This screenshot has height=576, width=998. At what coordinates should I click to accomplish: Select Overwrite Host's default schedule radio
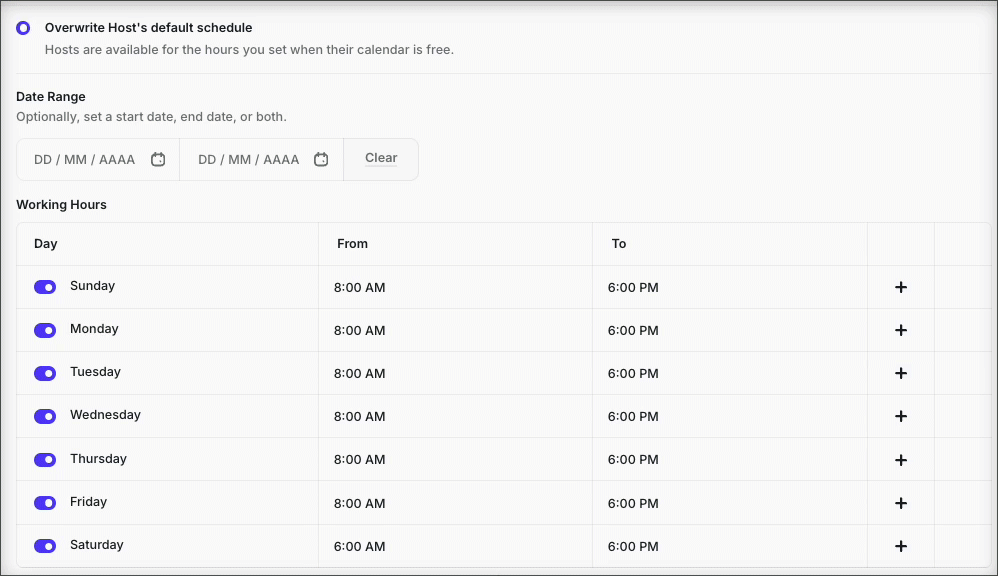coord(23,28)
